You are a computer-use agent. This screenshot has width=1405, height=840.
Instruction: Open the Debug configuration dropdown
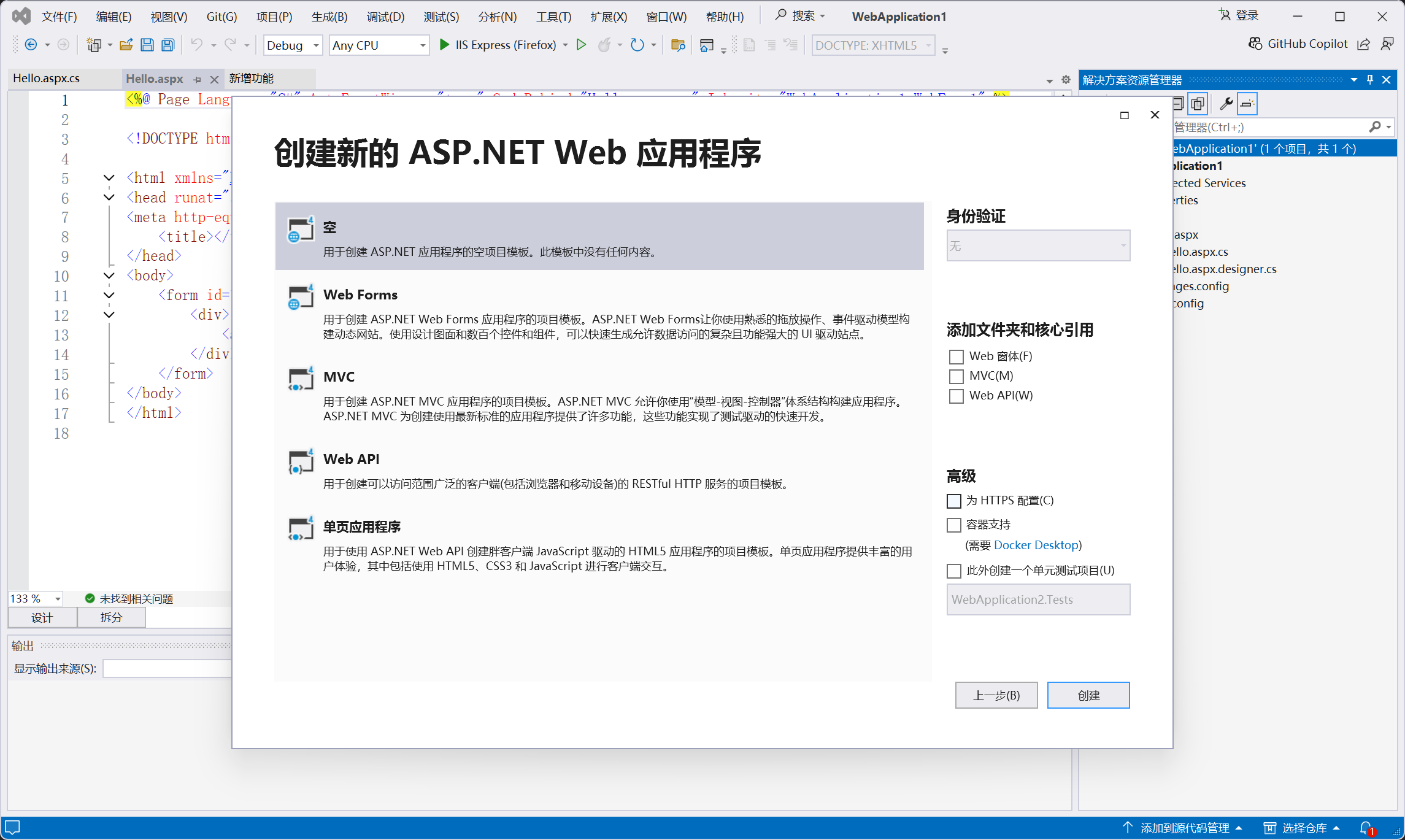293,45
